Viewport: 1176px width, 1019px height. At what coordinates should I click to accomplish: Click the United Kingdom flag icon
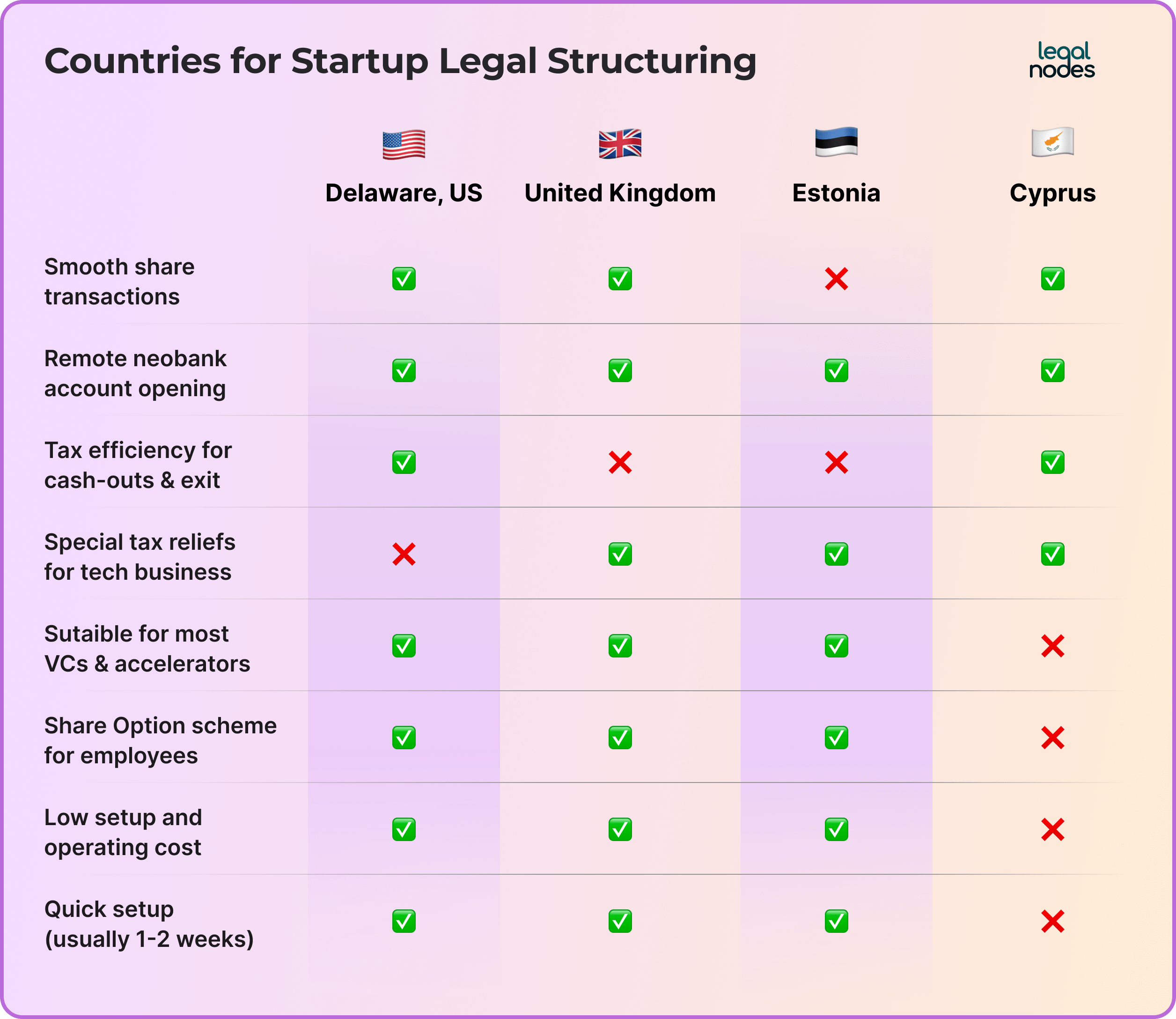point(620,143)
